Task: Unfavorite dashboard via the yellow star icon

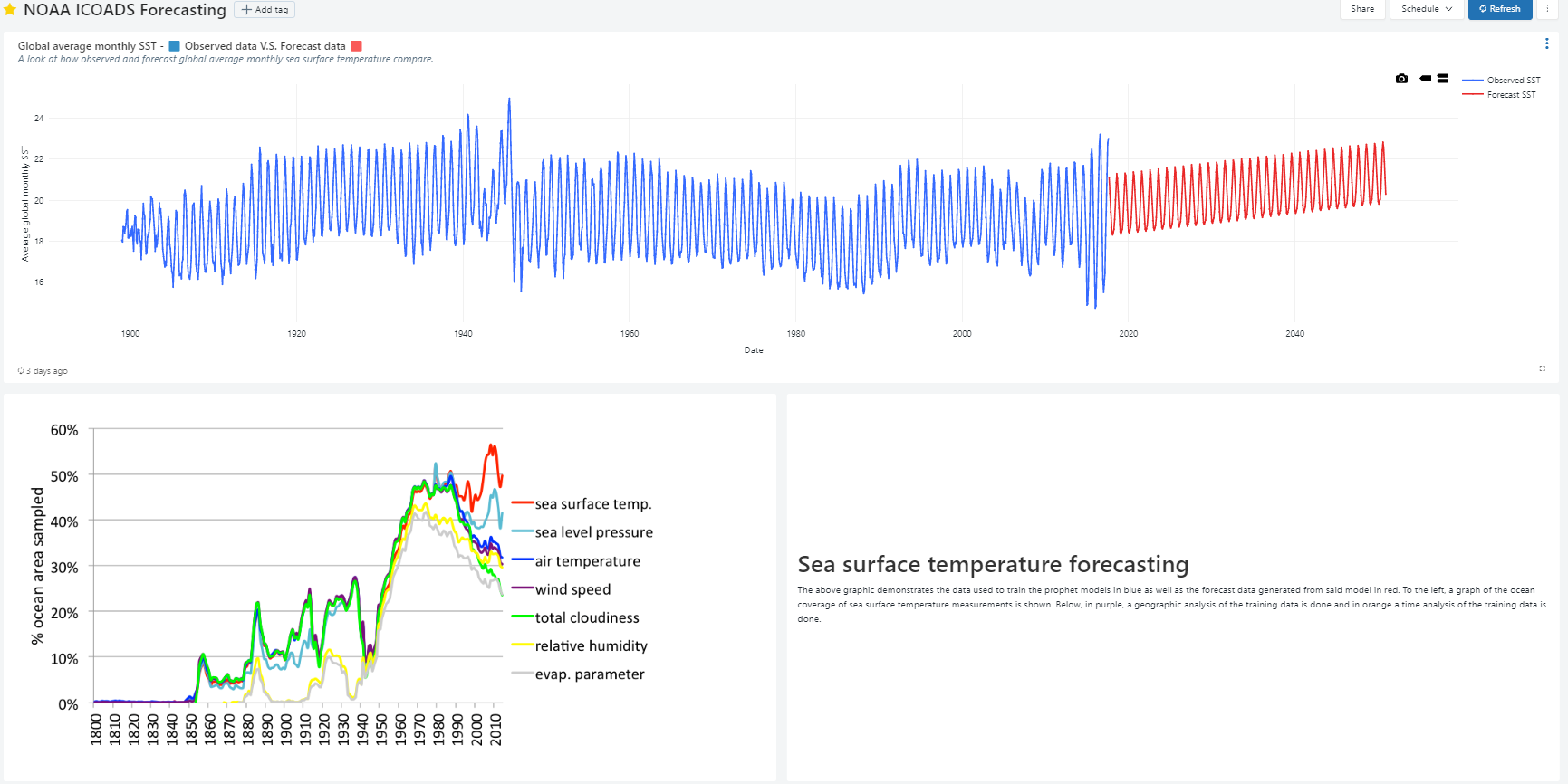Action: click(x=10, y=10)
